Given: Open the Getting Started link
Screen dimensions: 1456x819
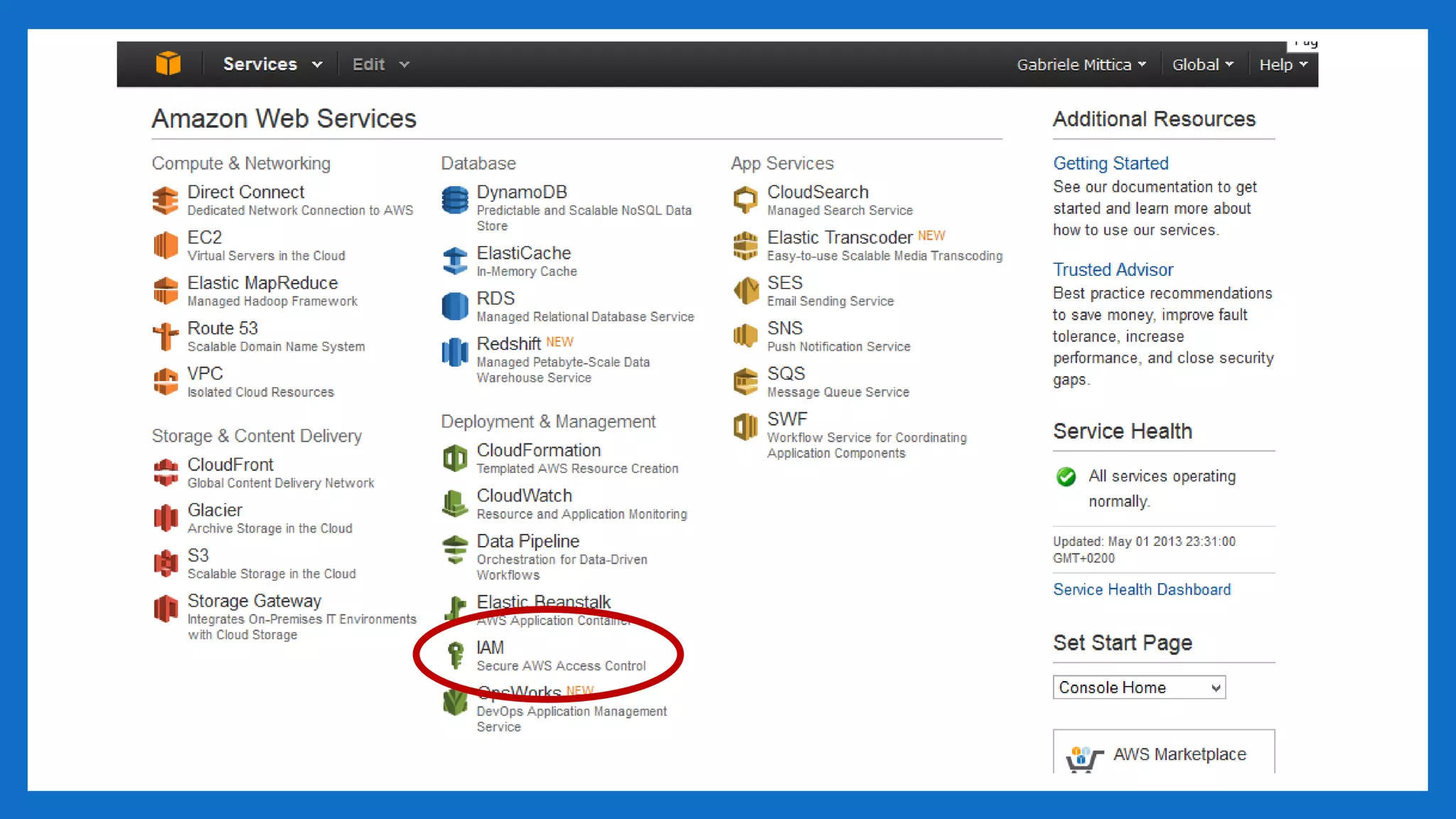Looking at the screenshot, I should 1110,164.
